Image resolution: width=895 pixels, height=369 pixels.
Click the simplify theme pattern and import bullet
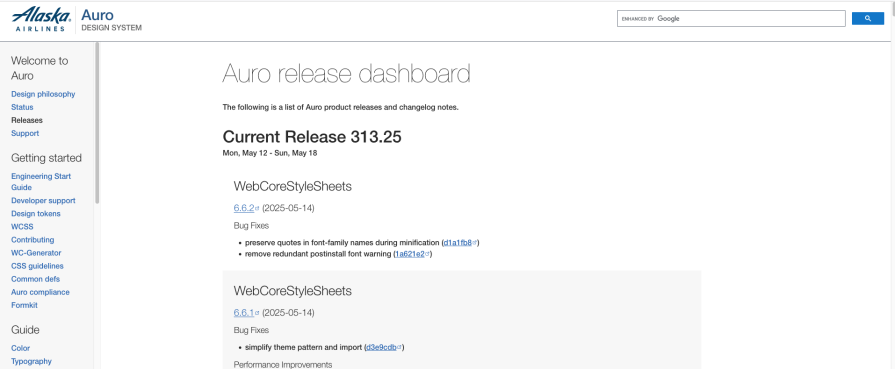(325, 347)
